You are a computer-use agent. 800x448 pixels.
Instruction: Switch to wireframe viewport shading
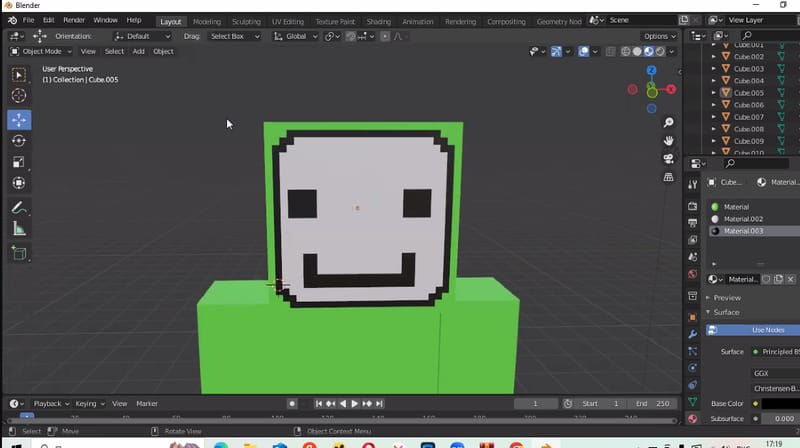[626, 52]
